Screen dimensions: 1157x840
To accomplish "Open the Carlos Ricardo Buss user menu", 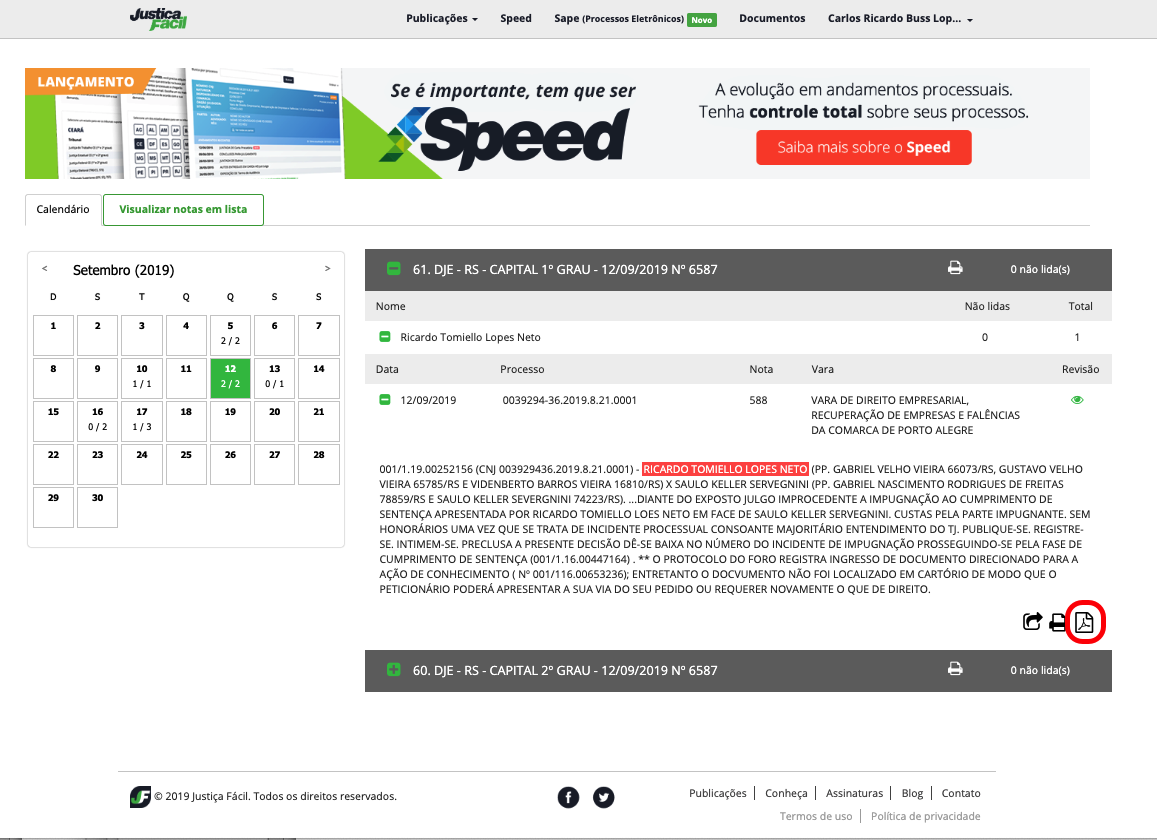I will click(x=900, y=18).
